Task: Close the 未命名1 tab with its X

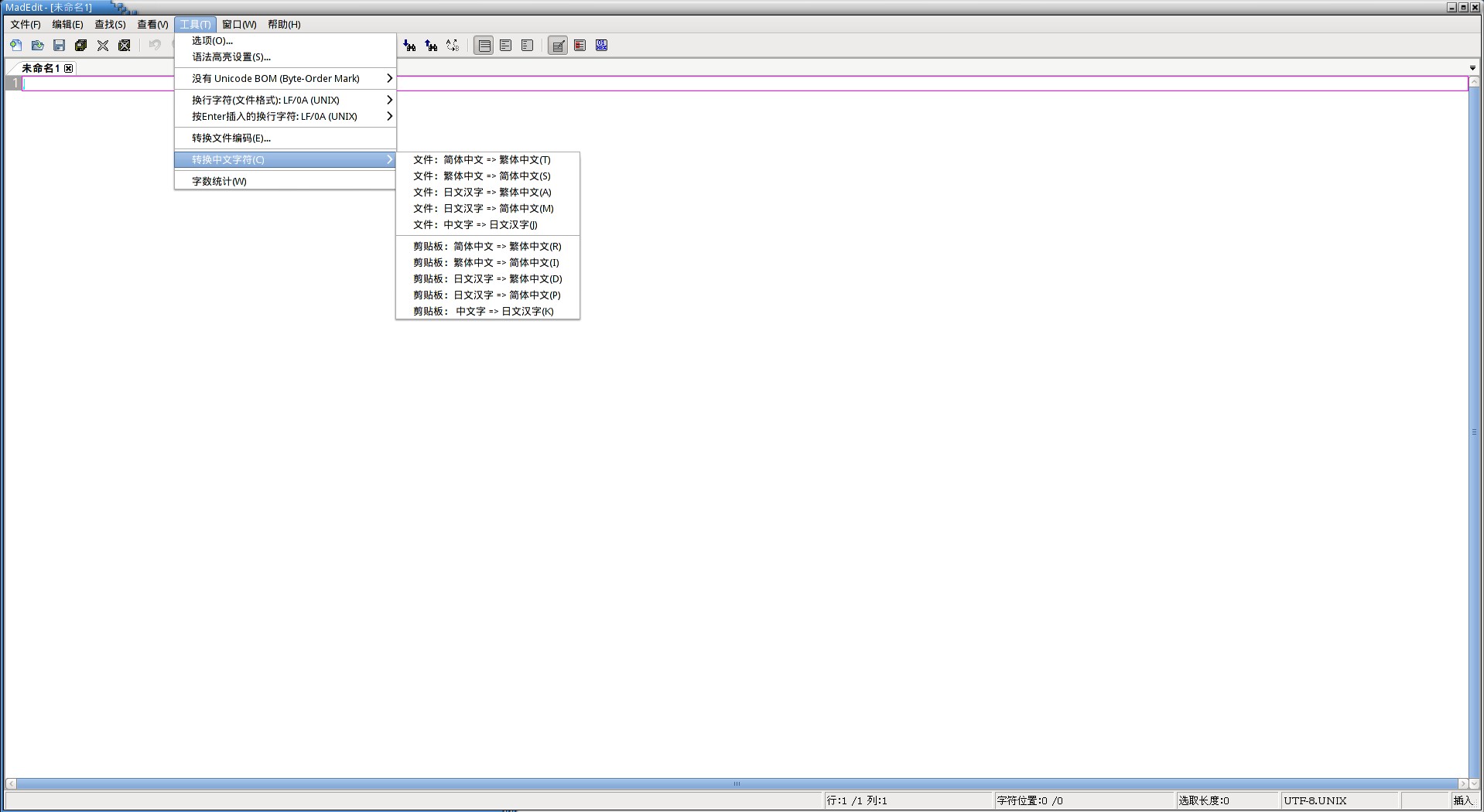Action: point(69,68)
